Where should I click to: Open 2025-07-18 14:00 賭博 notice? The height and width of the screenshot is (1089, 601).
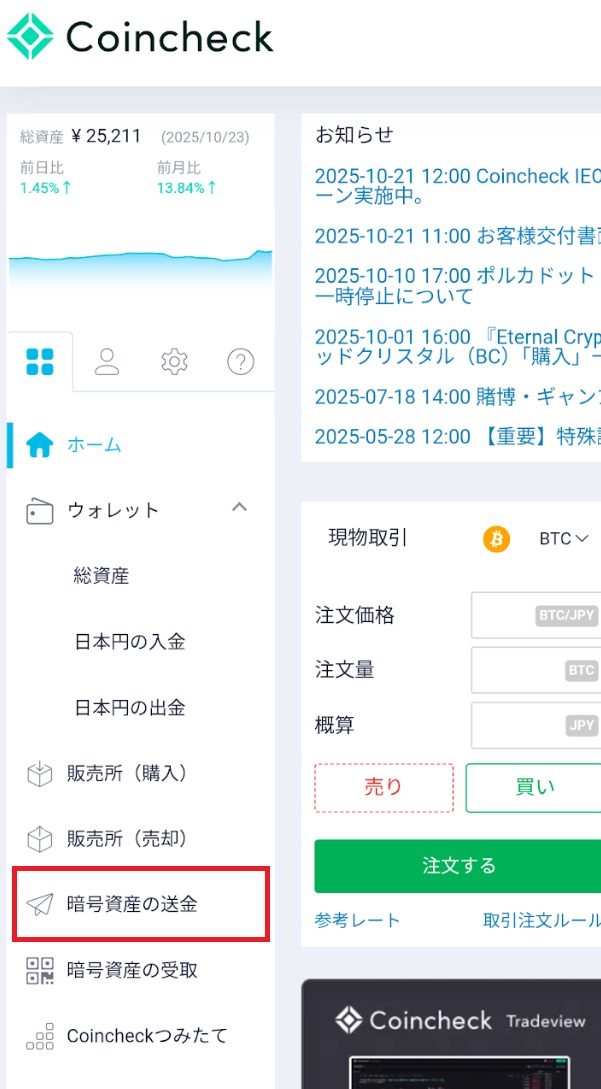[458, 397]
